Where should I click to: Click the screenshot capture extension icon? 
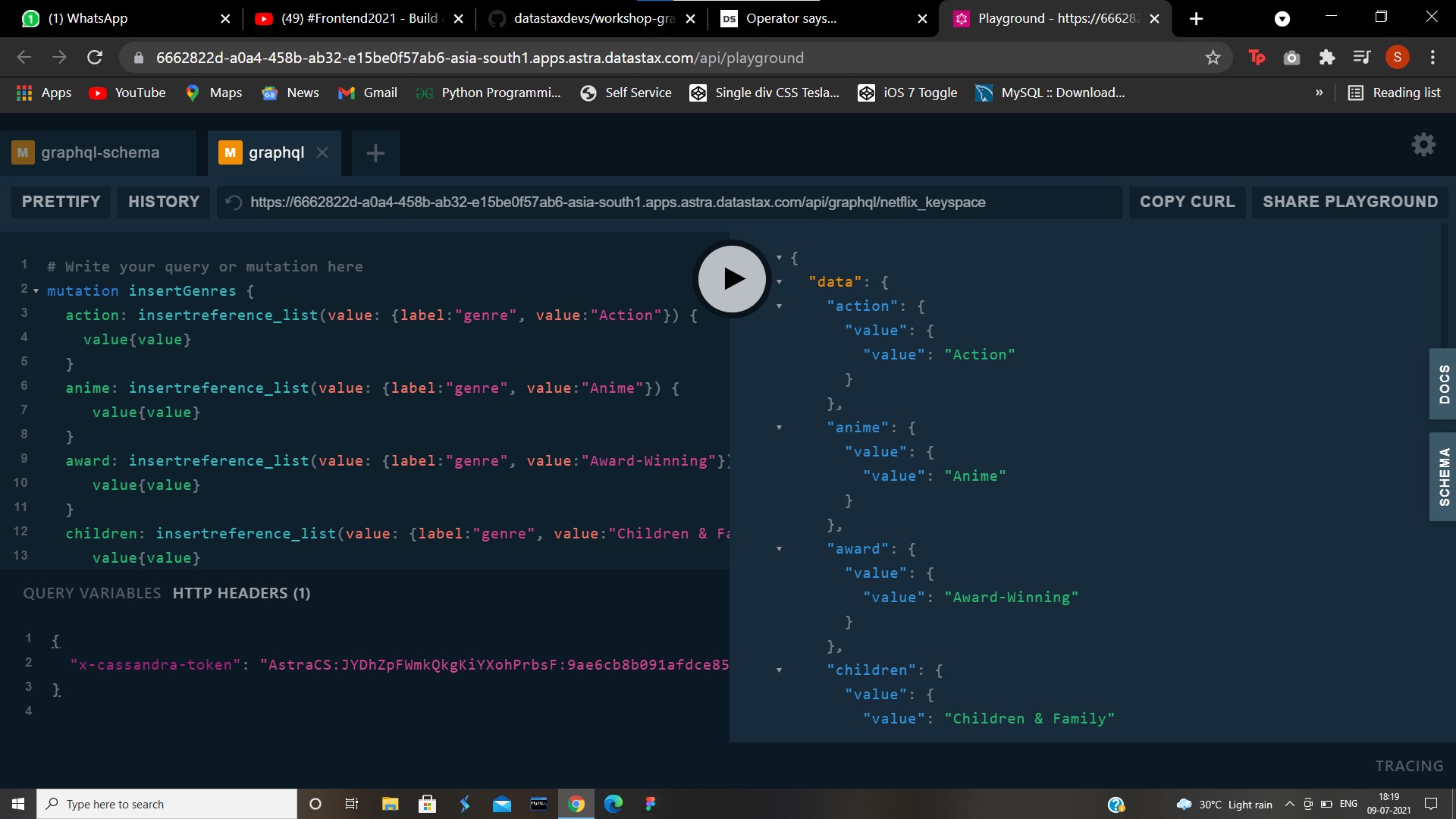(x=1291, y=57)
